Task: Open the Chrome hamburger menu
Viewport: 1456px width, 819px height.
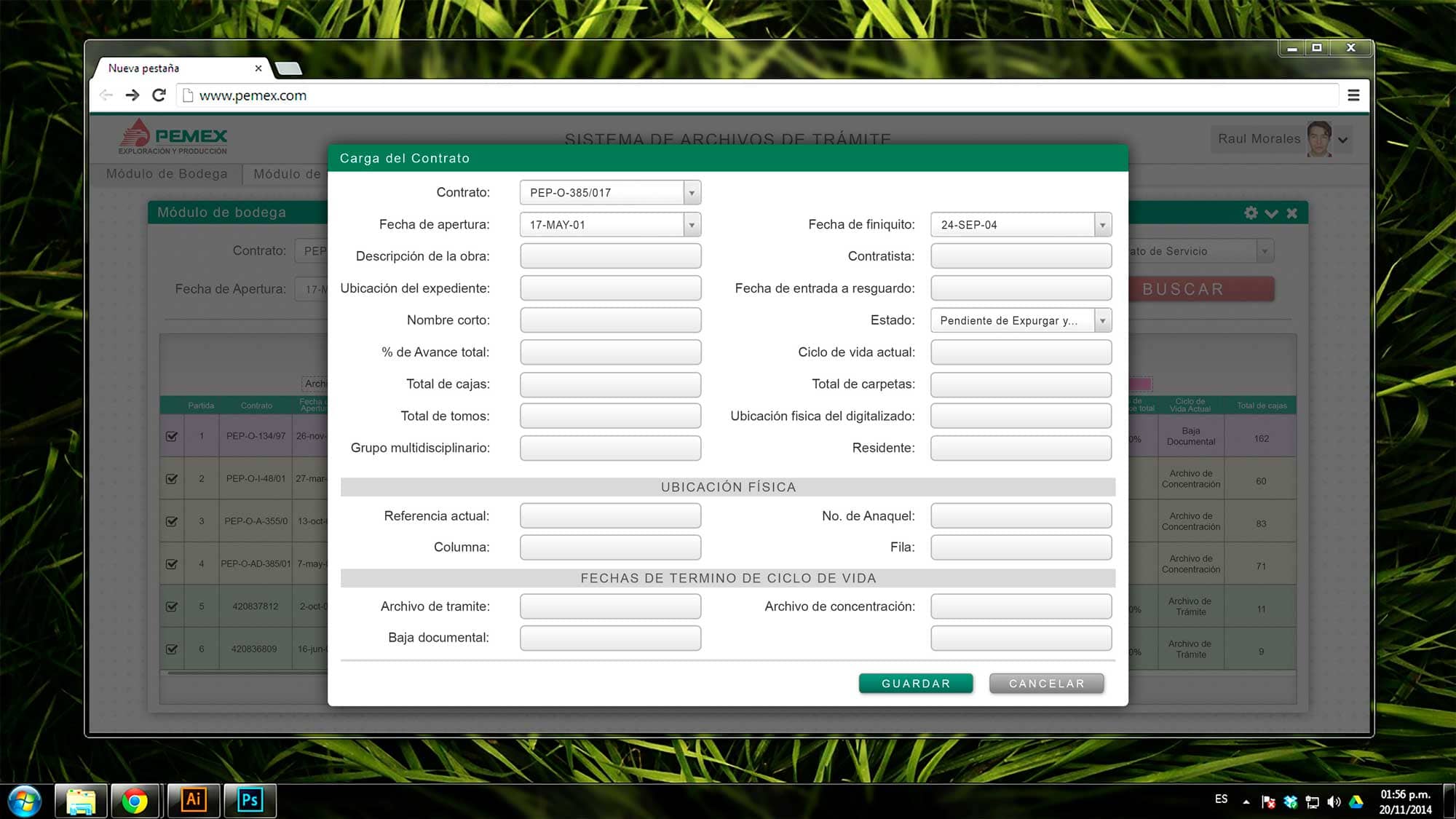Action: pyautogui.click(x=1353, y=95)
